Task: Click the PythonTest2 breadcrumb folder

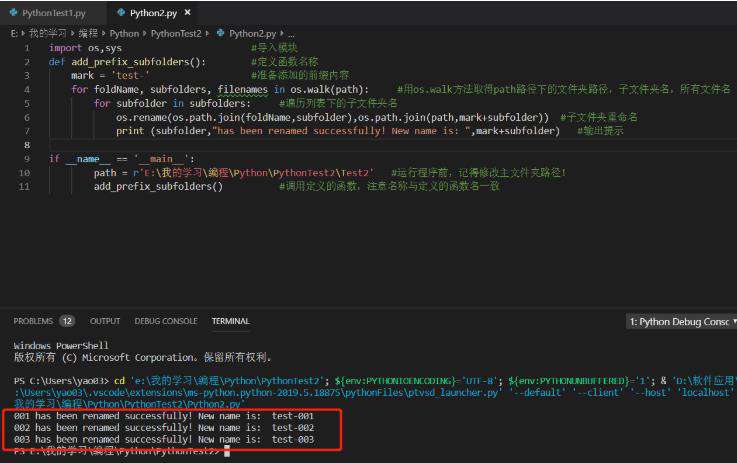Action: tap(176, 33)
